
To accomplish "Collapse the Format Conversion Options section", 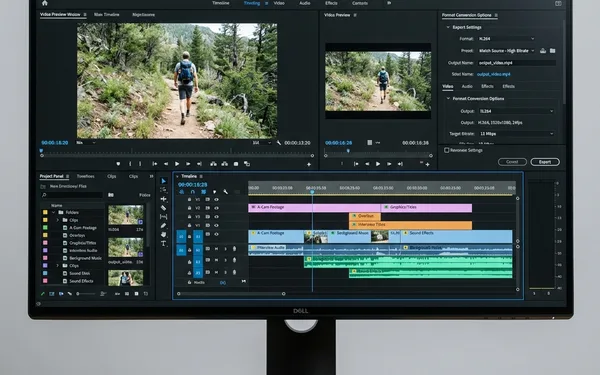I will tap(448, 98).
